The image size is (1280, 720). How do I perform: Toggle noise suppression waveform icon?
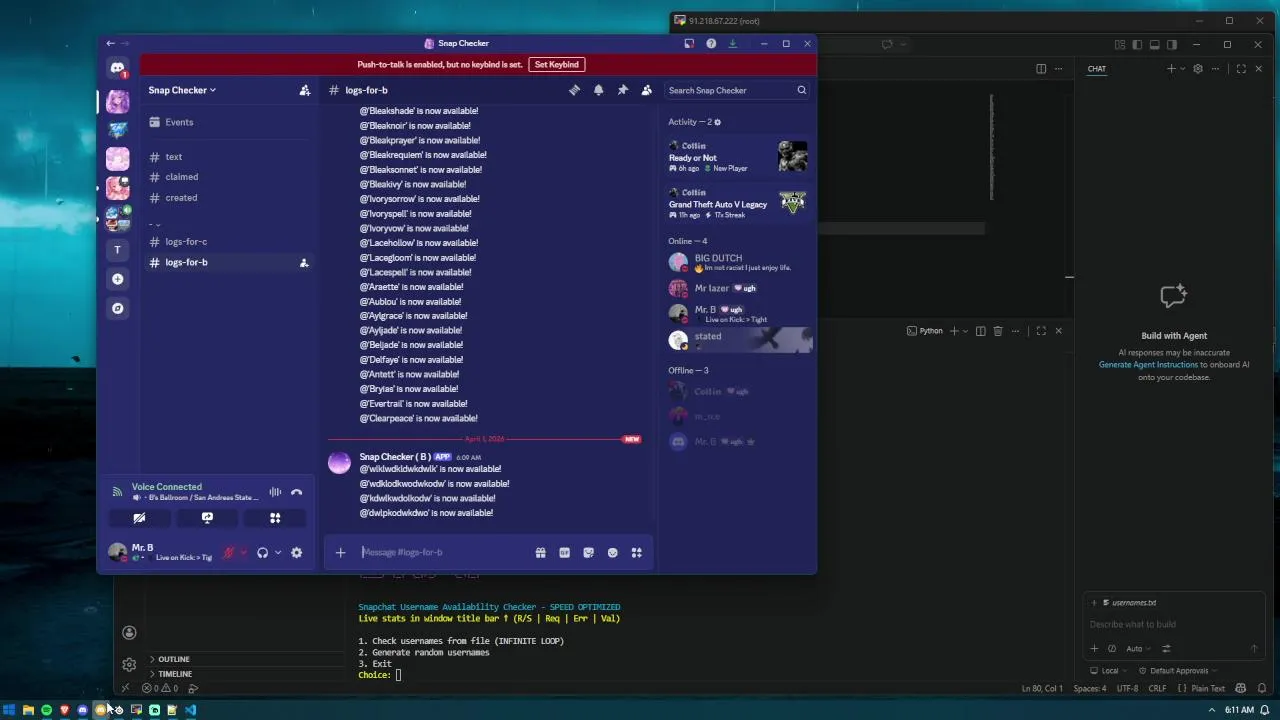click(275, 492)
